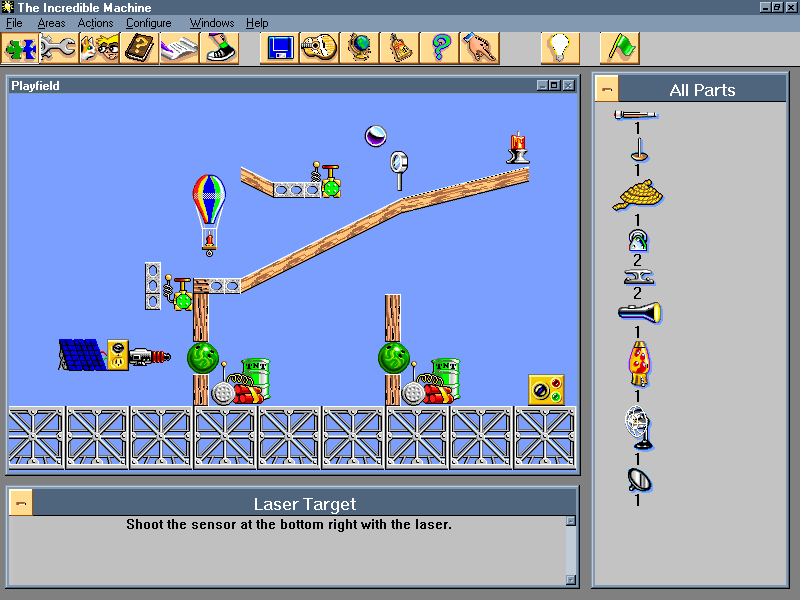The image size is (800, 600).
Task: Select the rope cleat part in parts bin
Action: [638, 277]
